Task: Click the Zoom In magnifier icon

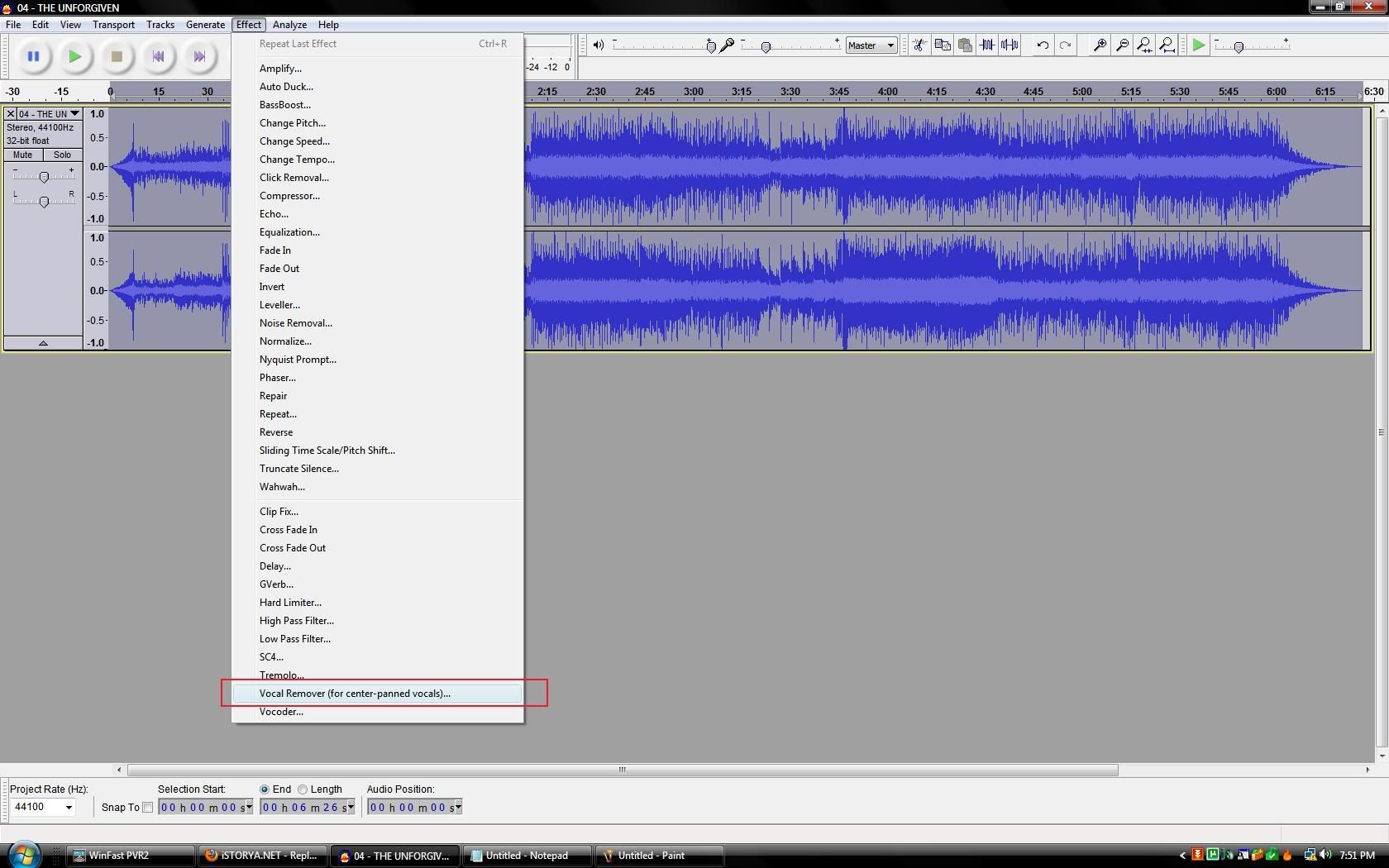Action: 1100,45
